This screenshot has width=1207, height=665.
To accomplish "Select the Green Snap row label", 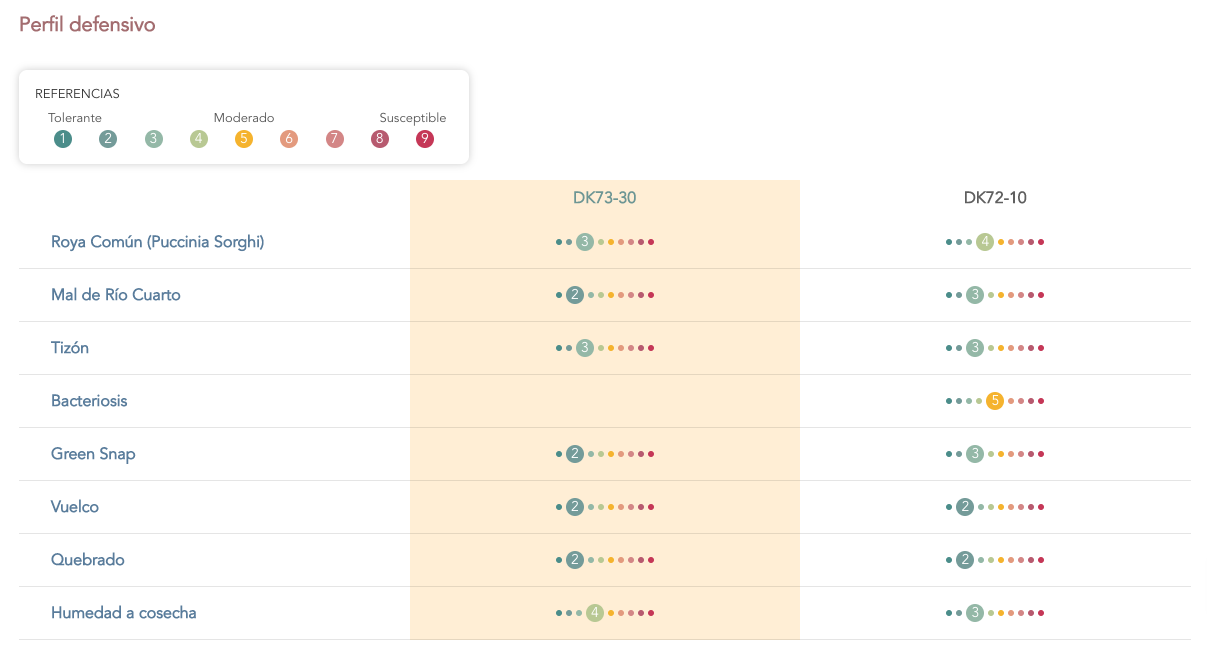I will tap(93, 454).
